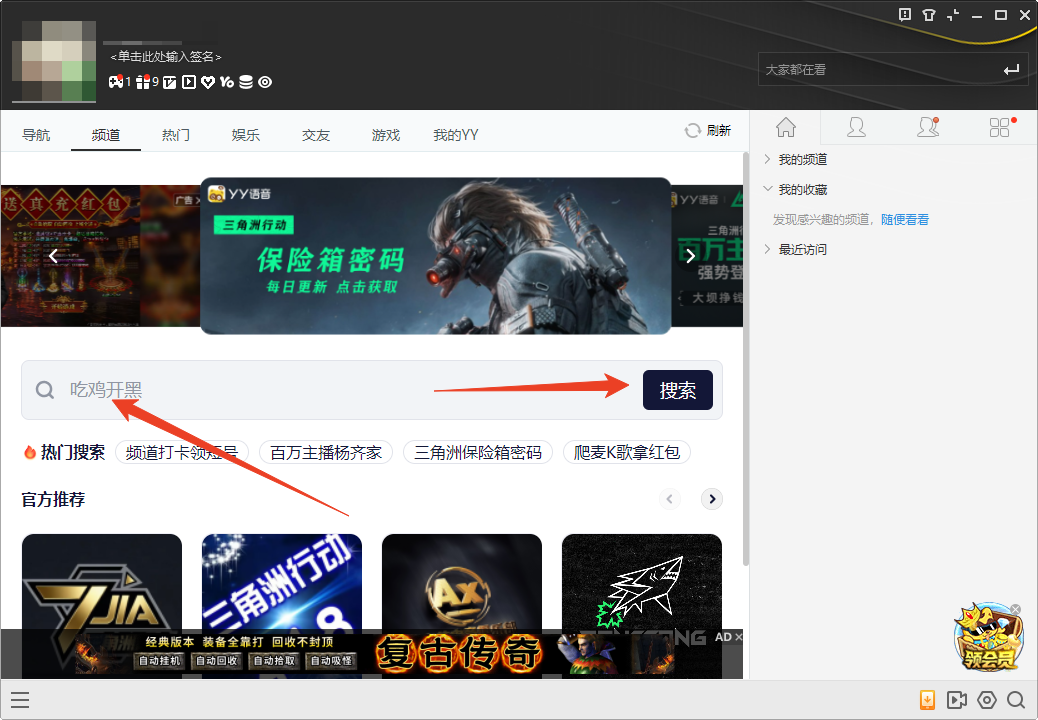1038x720 pixels.
Task: Click the refresh circular arrow icon
Action: click(x=692, y=130)
